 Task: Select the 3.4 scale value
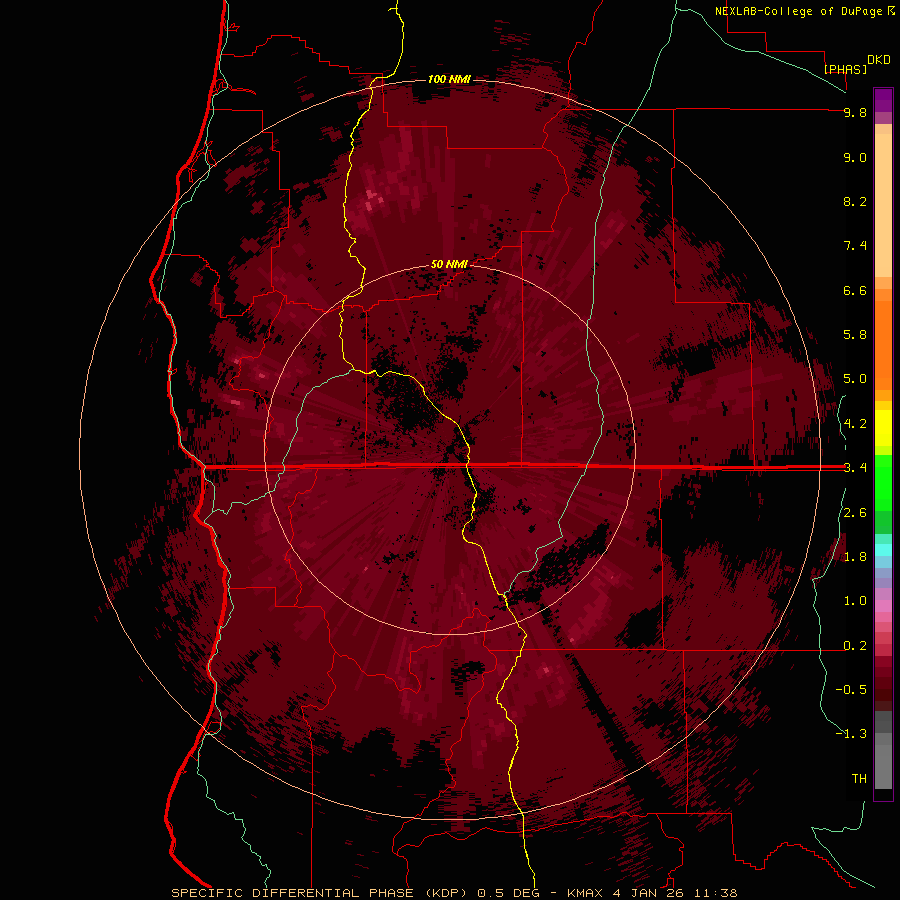click(x=855, y=468)
